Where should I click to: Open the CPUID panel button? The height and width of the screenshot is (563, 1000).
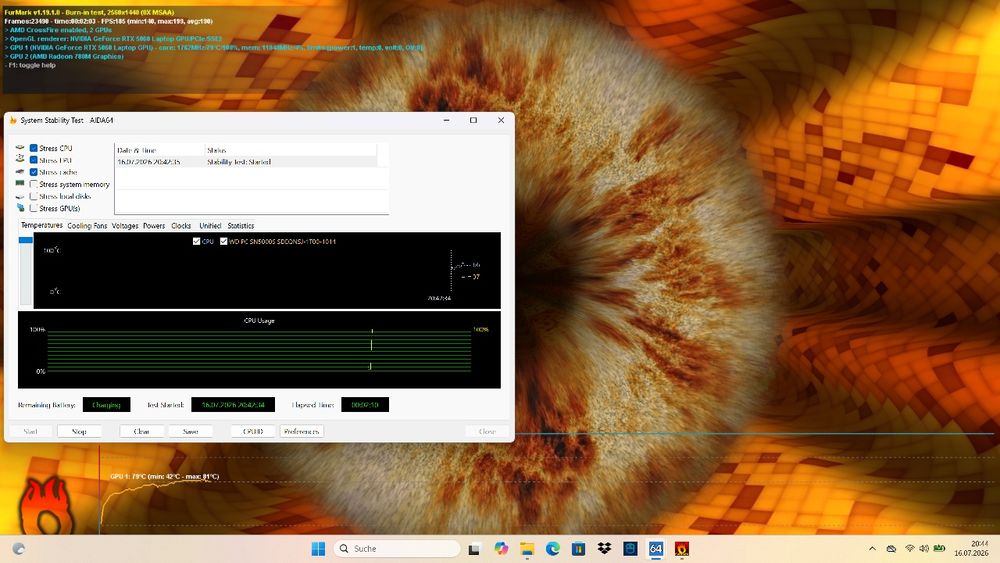point(253,432)
